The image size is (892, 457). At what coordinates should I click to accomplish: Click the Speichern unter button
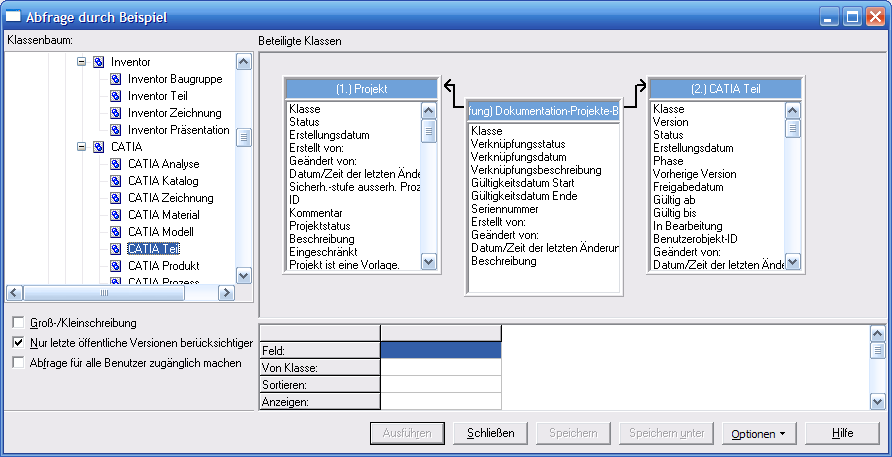click(x=667, y=433)
